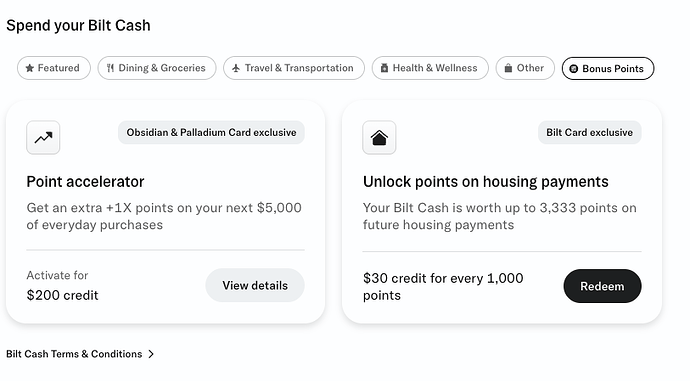Screen dimensions: 690x381
Task: Click the fork-and-knife Dining icon
Action: click(110, 68)
